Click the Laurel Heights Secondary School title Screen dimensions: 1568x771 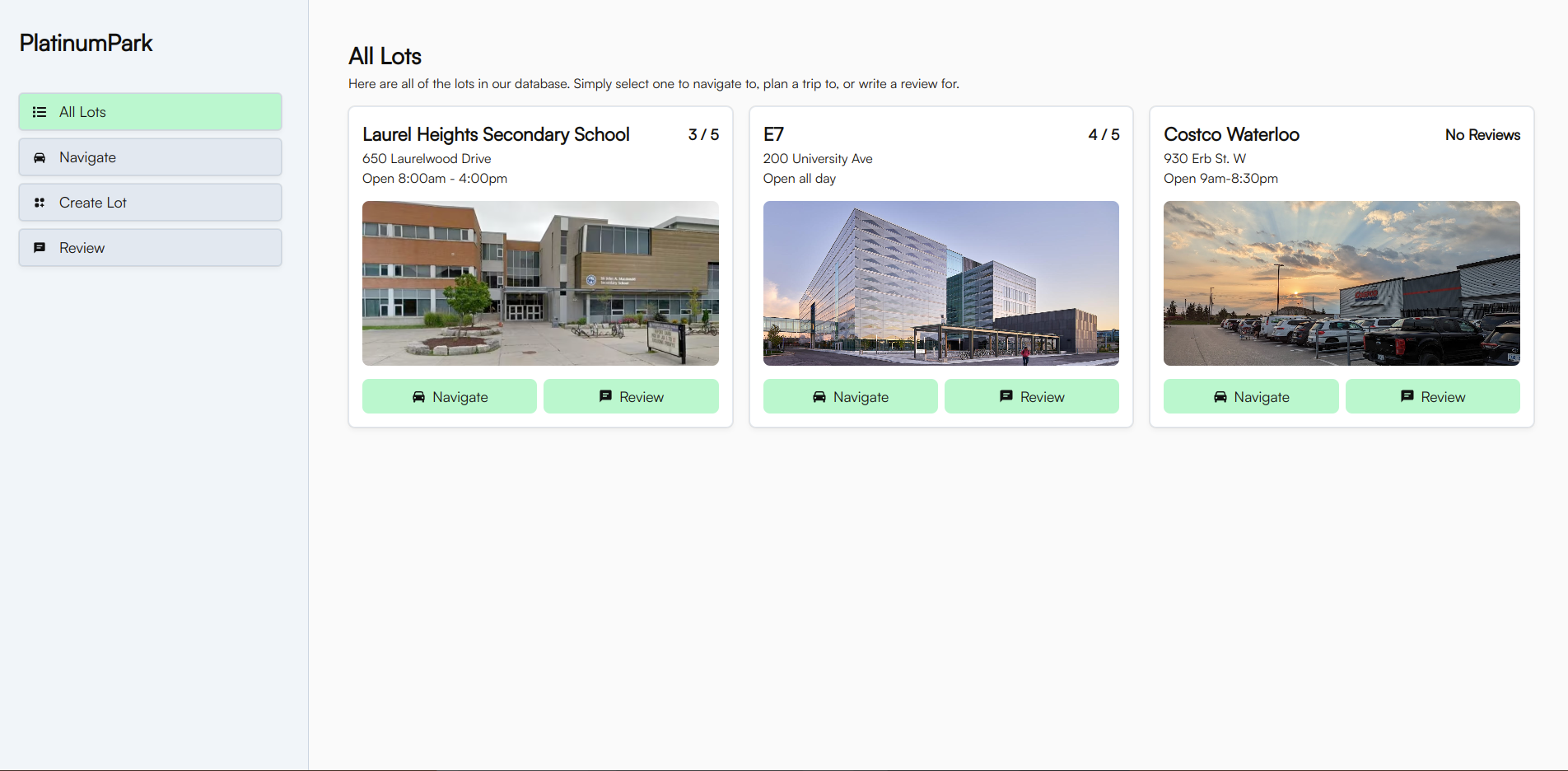click(x=496, y=134)
